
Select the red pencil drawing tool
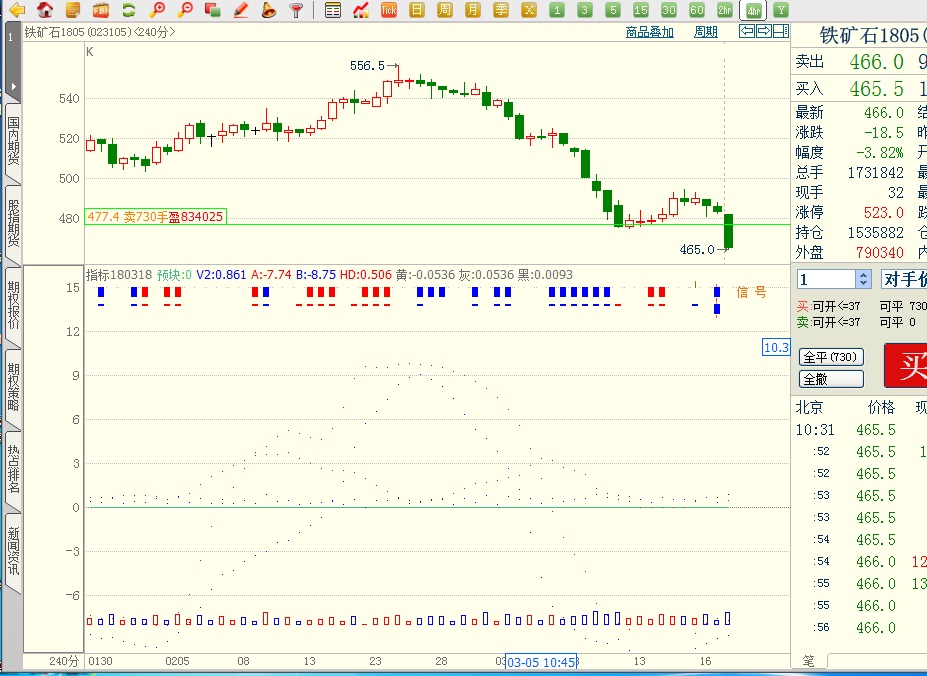click(240, 10)
